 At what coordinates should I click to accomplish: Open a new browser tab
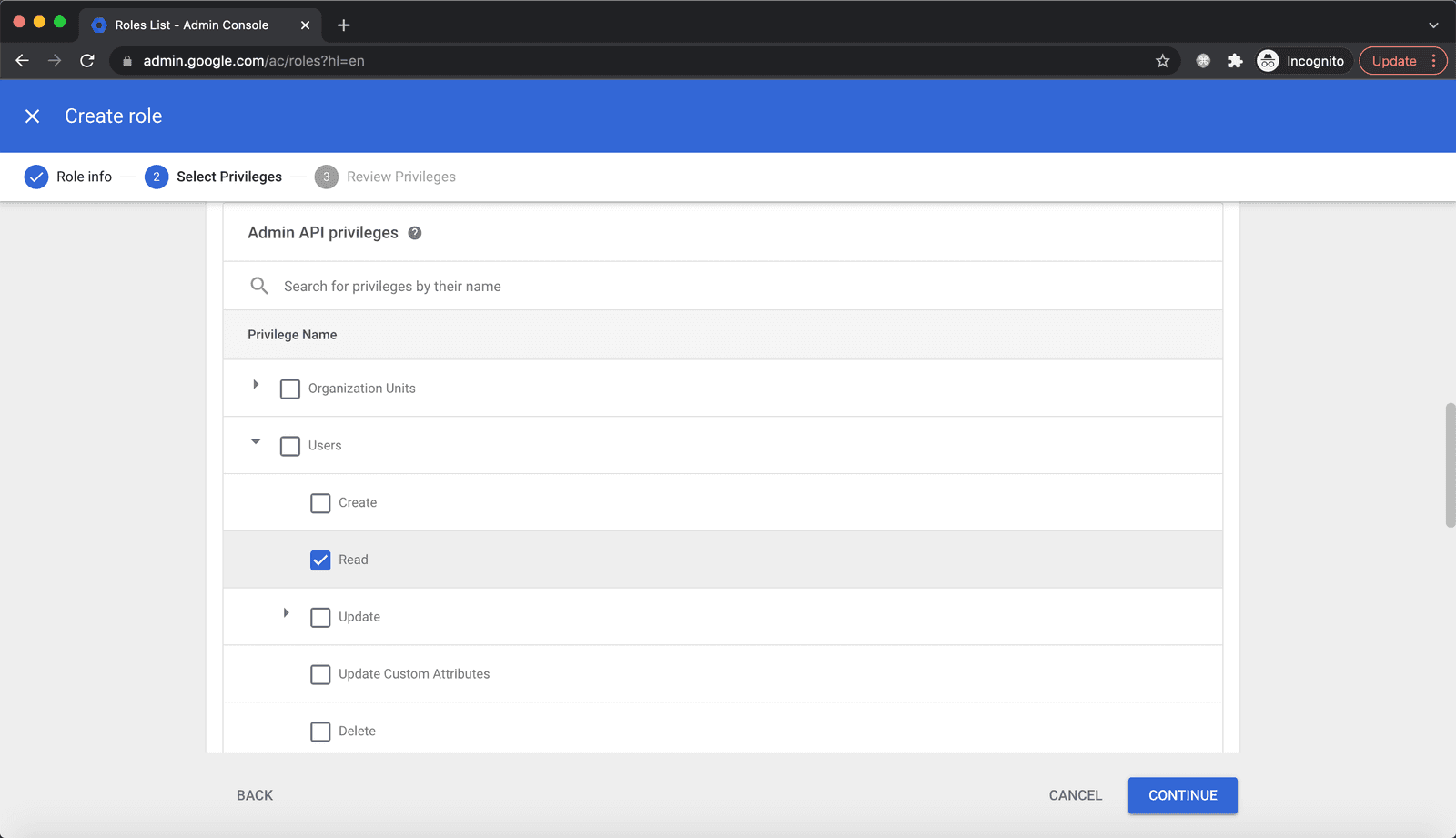pyautogui.click(x=343, y=25)
